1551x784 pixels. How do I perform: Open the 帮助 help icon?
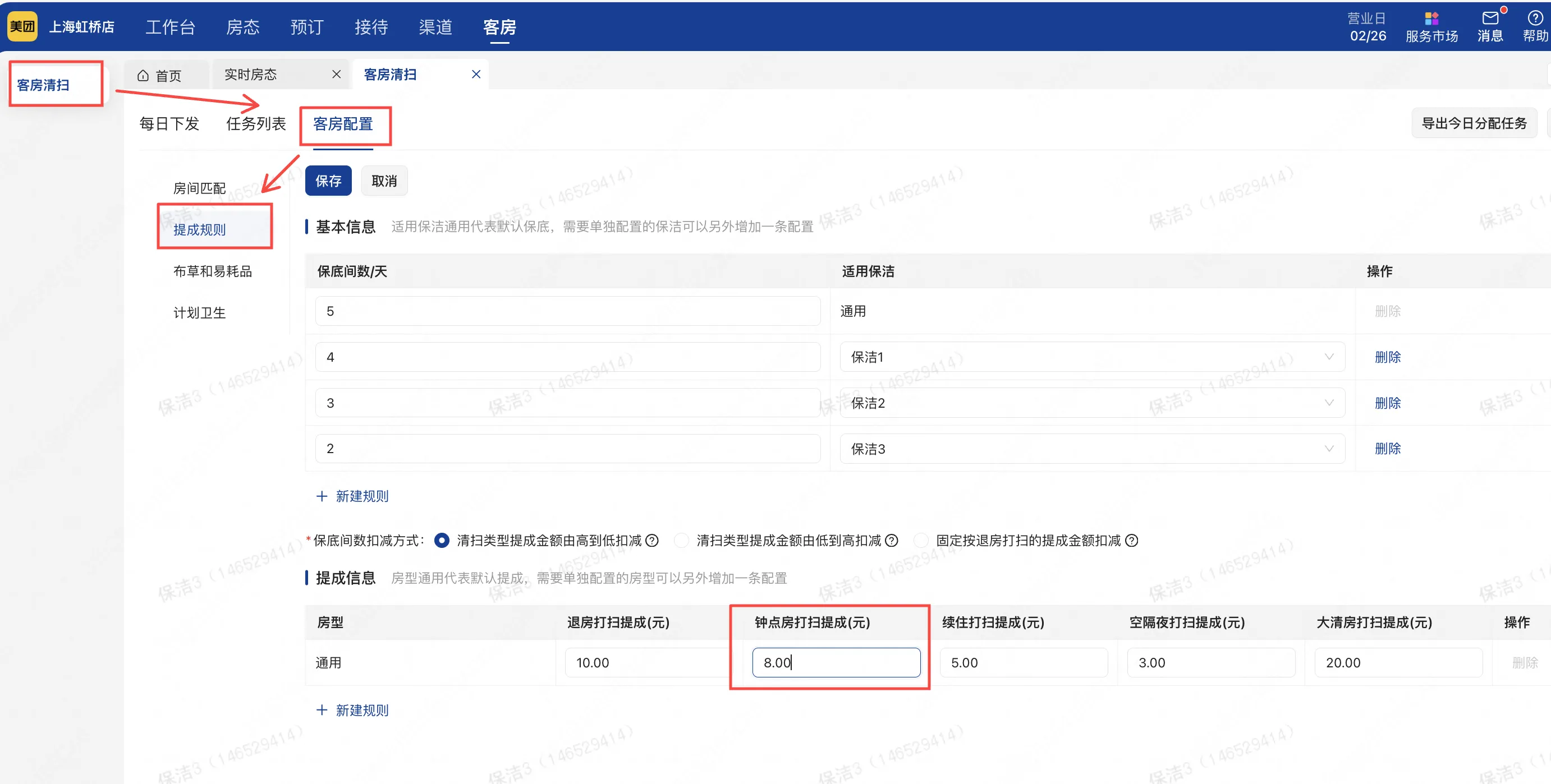click(1535, 25)
